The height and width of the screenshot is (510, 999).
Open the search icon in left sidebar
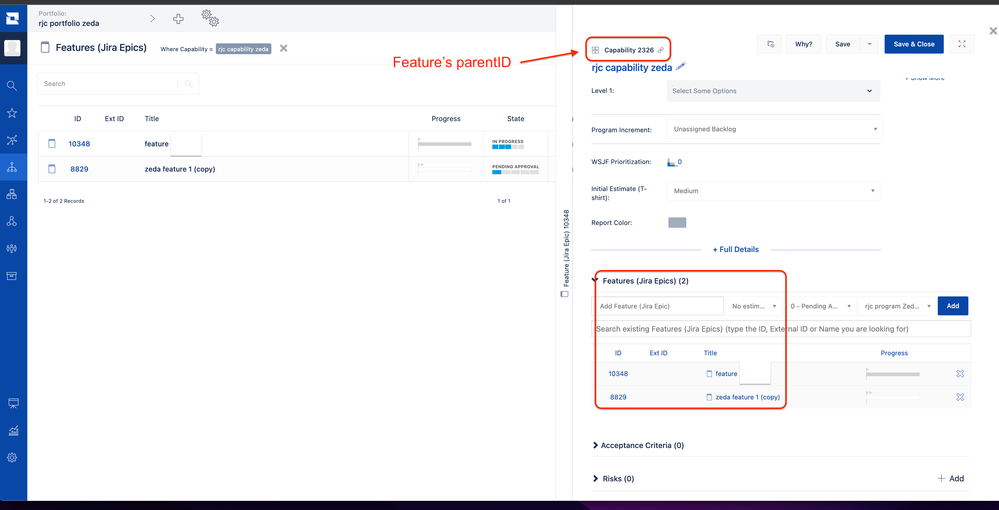click(x=12, y=85)
